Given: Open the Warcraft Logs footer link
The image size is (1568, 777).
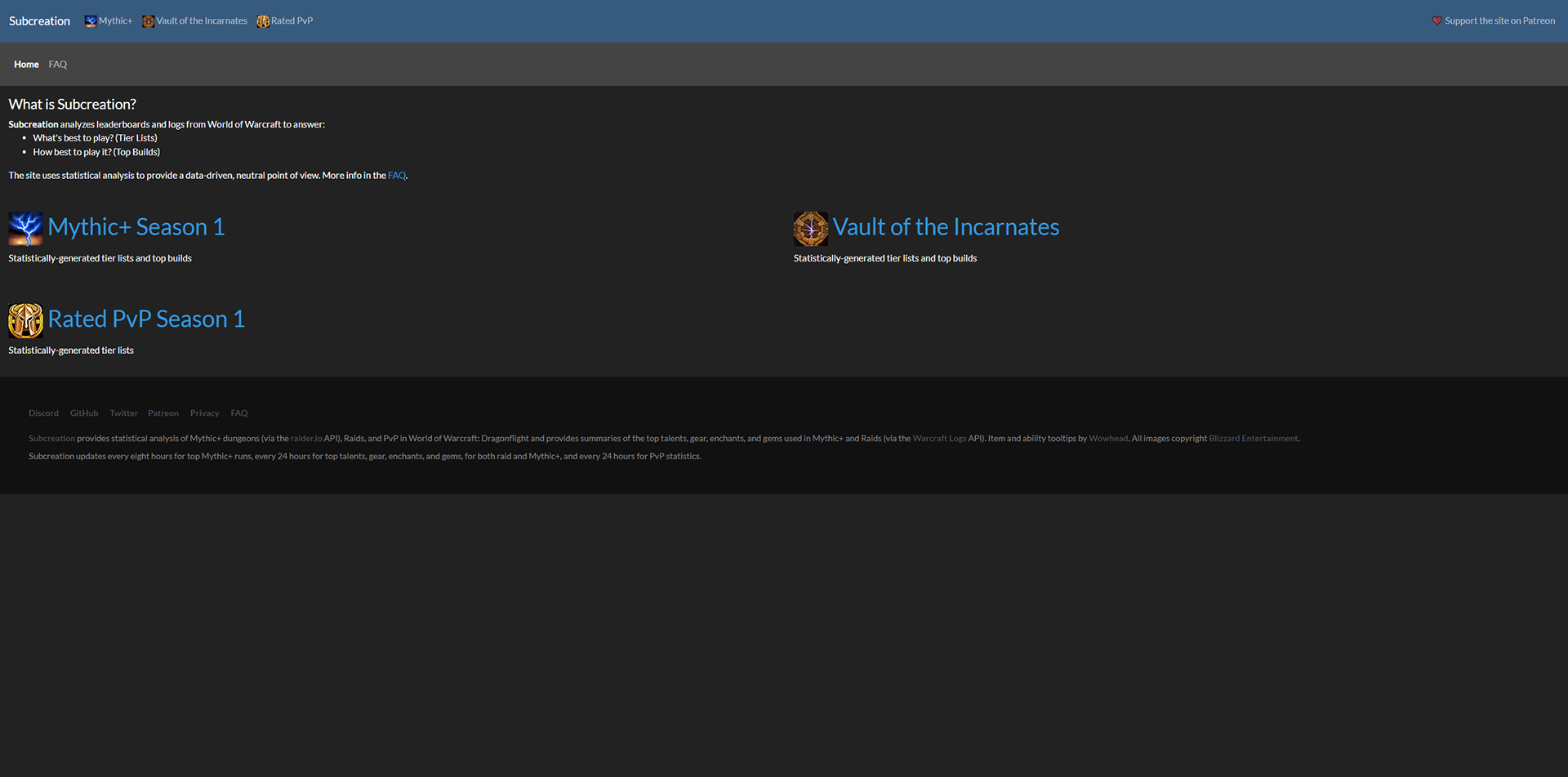Looking at the screenshot, I should [939, 439].
